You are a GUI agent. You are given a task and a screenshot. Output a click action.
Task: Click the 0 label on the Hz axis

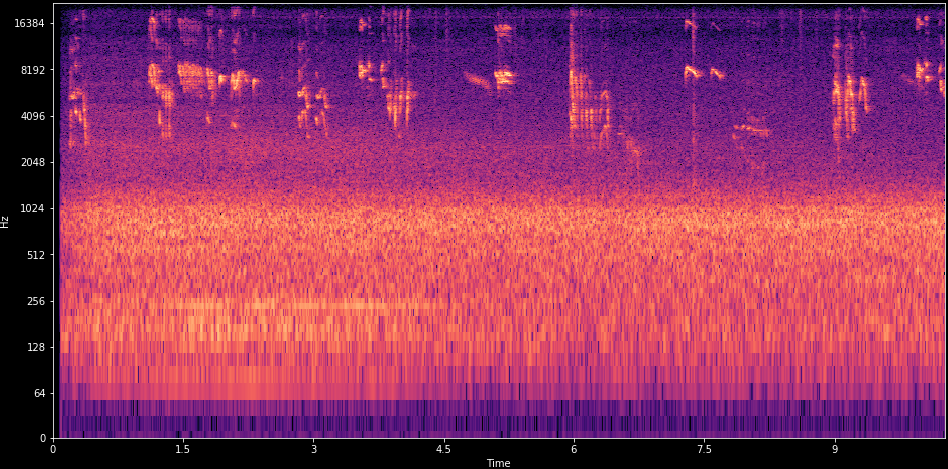click(44, 438)
